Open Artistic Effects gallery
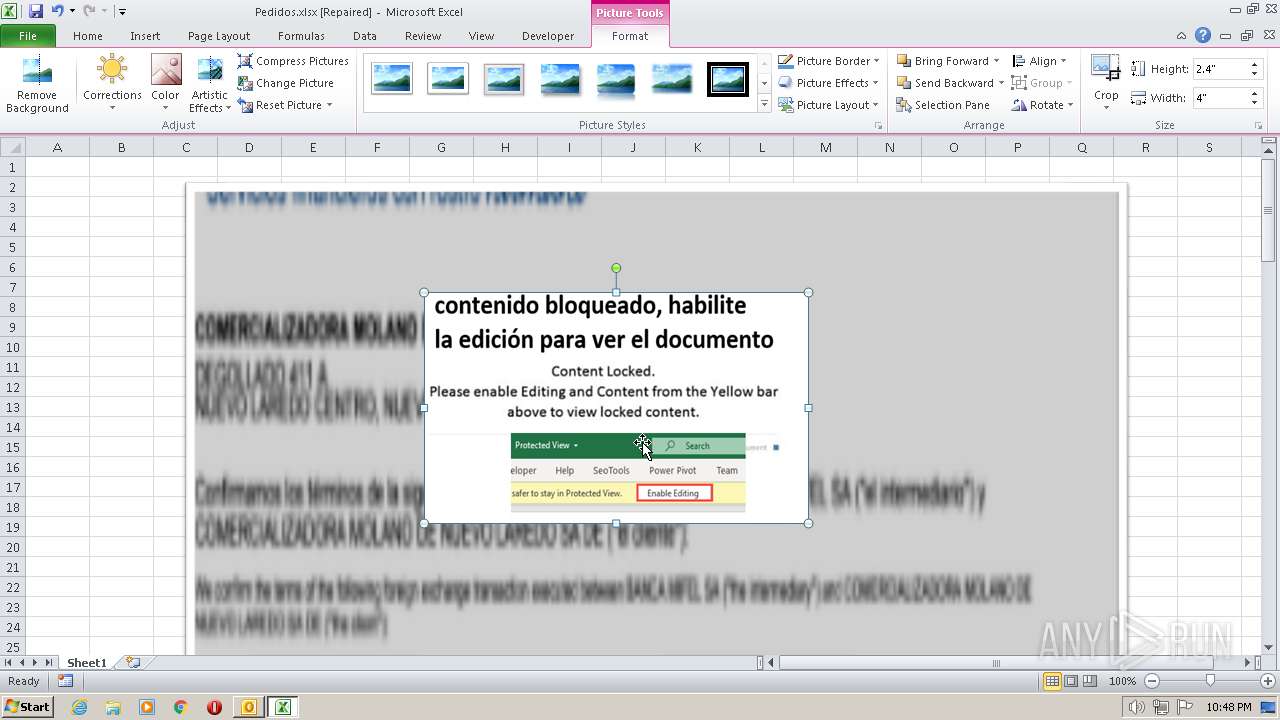The width and height of the screenshot is (1280, 720). pos(210,84)
